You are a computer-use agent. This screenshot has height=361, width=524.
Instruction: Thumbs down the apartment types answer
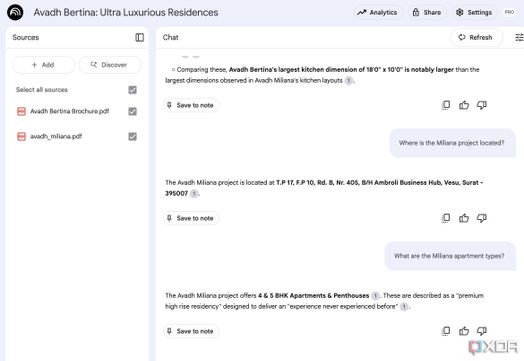click(x=482, y=331)
